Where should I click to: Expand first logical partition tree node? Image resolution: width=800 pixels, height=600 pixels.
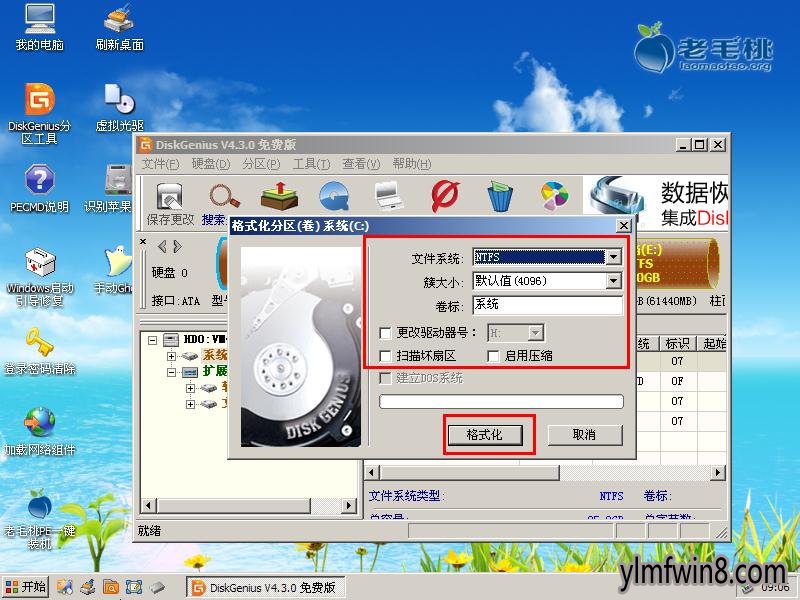click(190, 388)
